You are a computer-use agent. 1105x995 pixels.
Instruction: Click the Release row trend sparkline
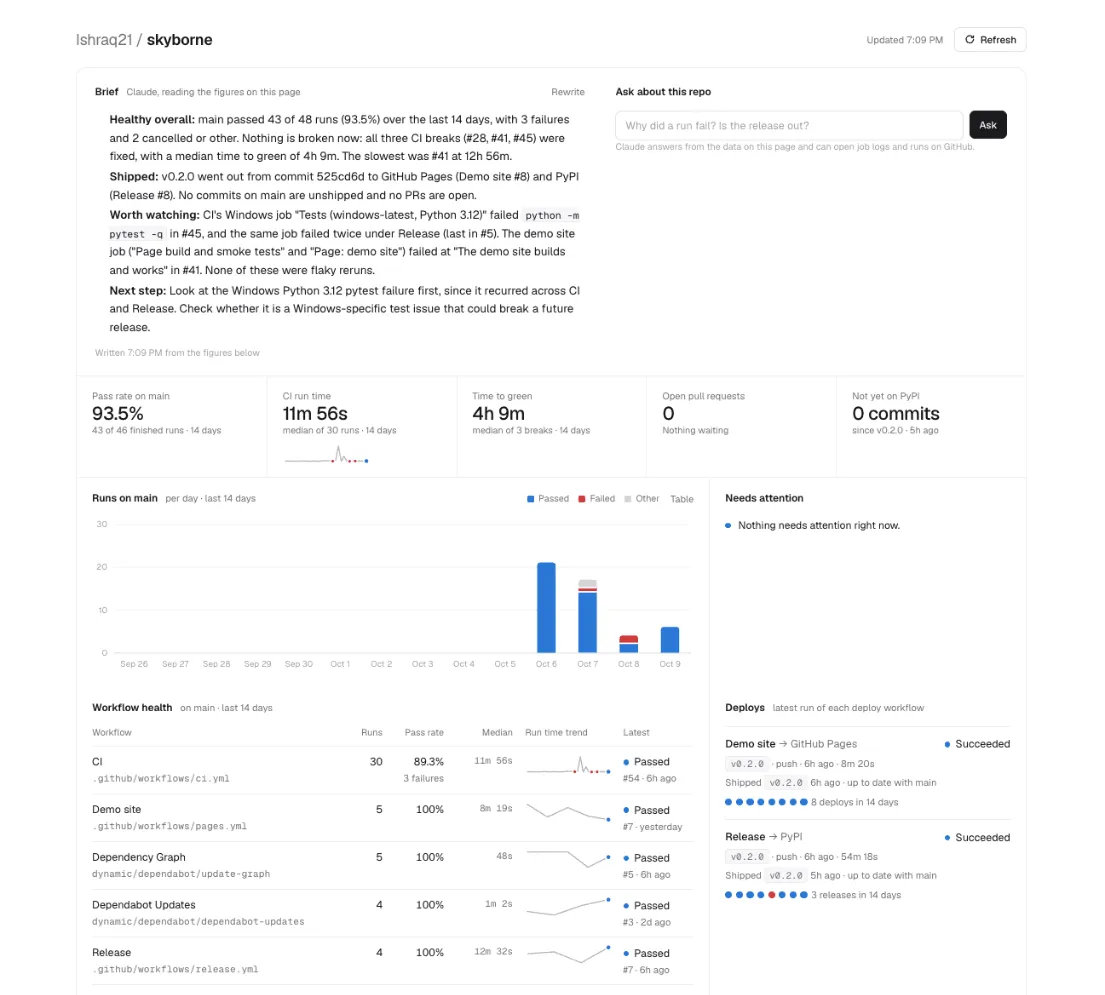[568, 954]
